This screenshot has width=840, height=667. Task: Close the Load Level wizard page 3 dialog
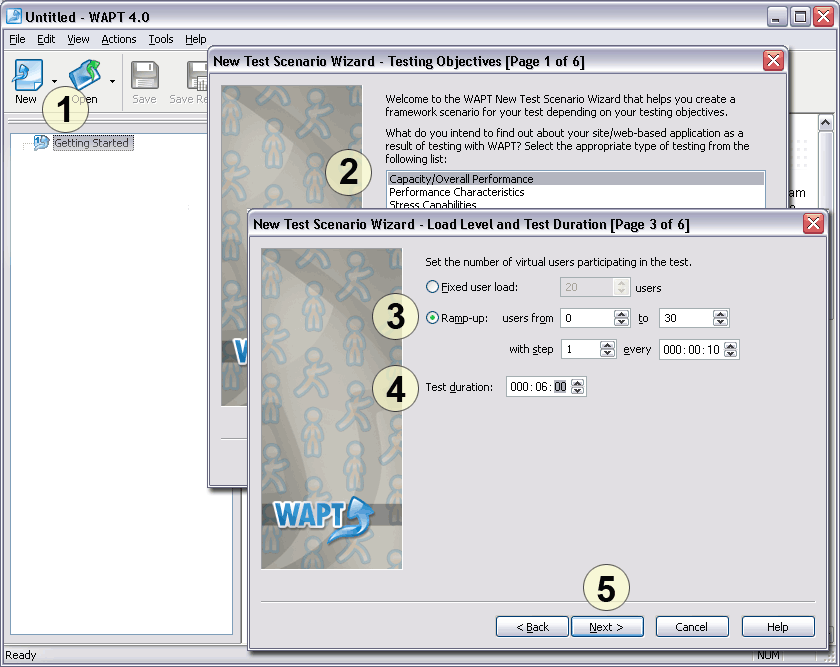click(x=813, y=223)
